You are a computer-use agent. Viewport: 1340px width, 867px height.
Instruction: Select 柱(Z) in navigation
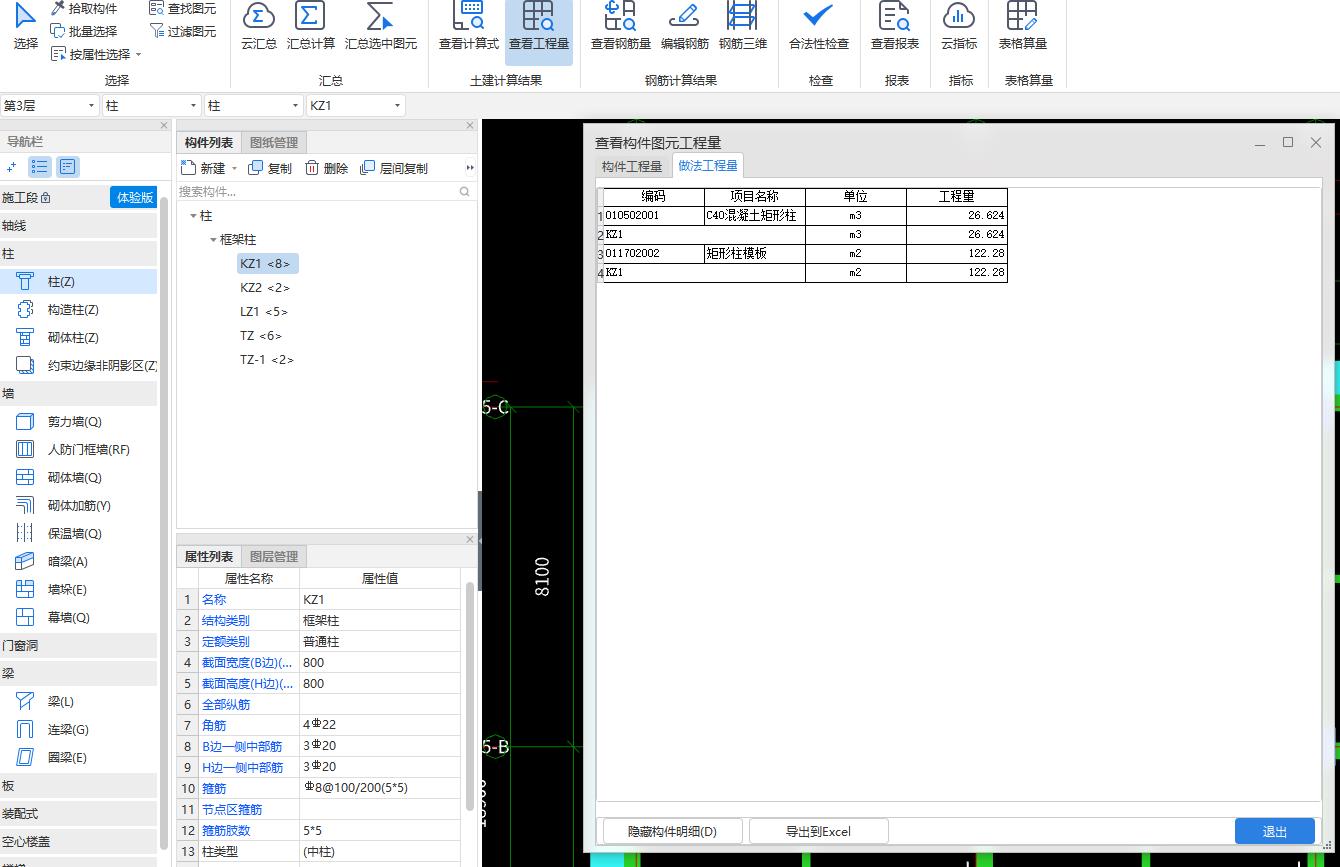(78, 282)
